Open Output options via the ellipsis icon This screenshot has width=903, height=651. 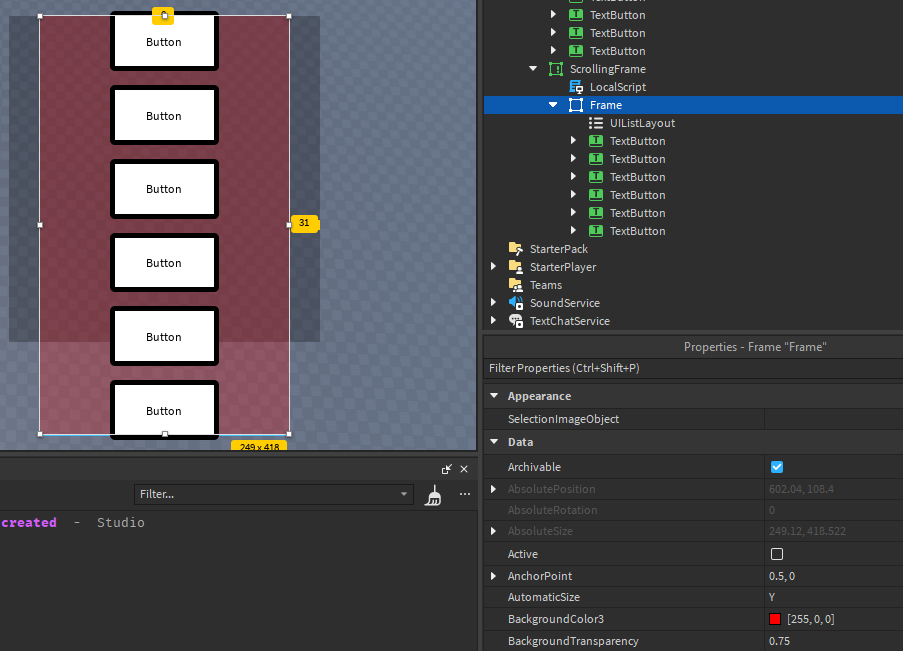coord(464,495)
